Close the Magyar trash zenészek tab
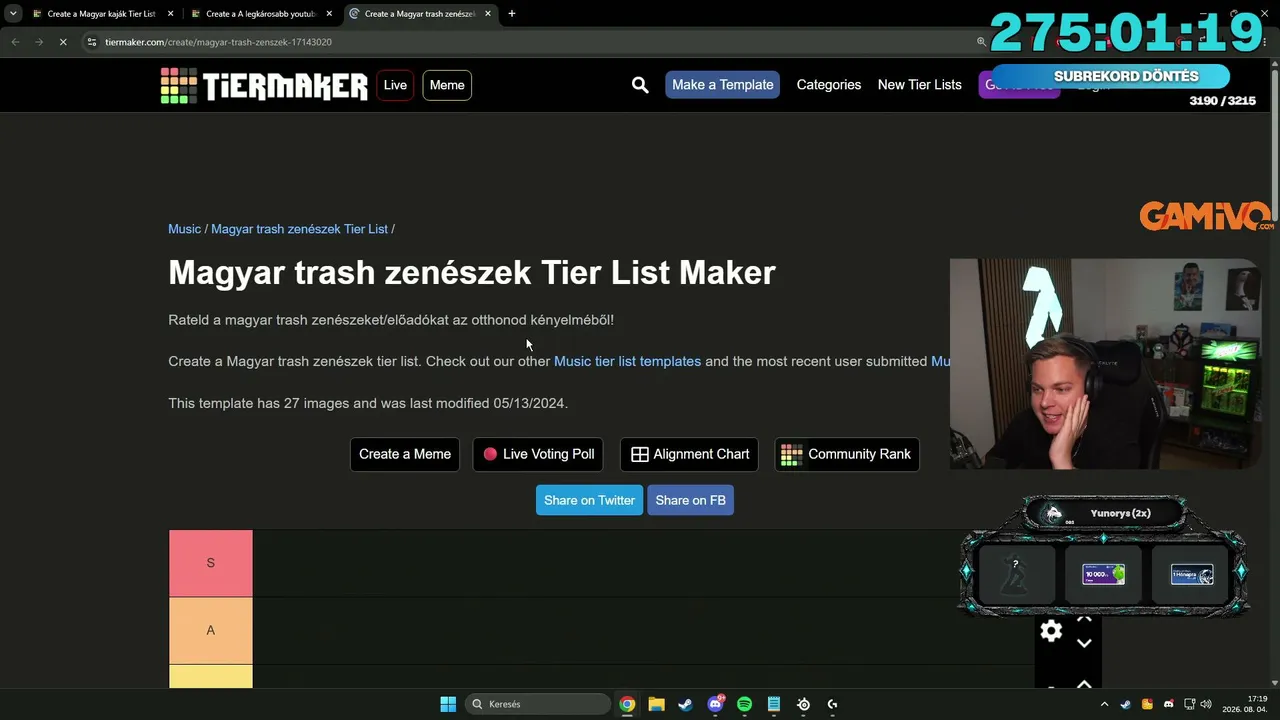Screen dimensions: 1280x720 click(488, 14)
